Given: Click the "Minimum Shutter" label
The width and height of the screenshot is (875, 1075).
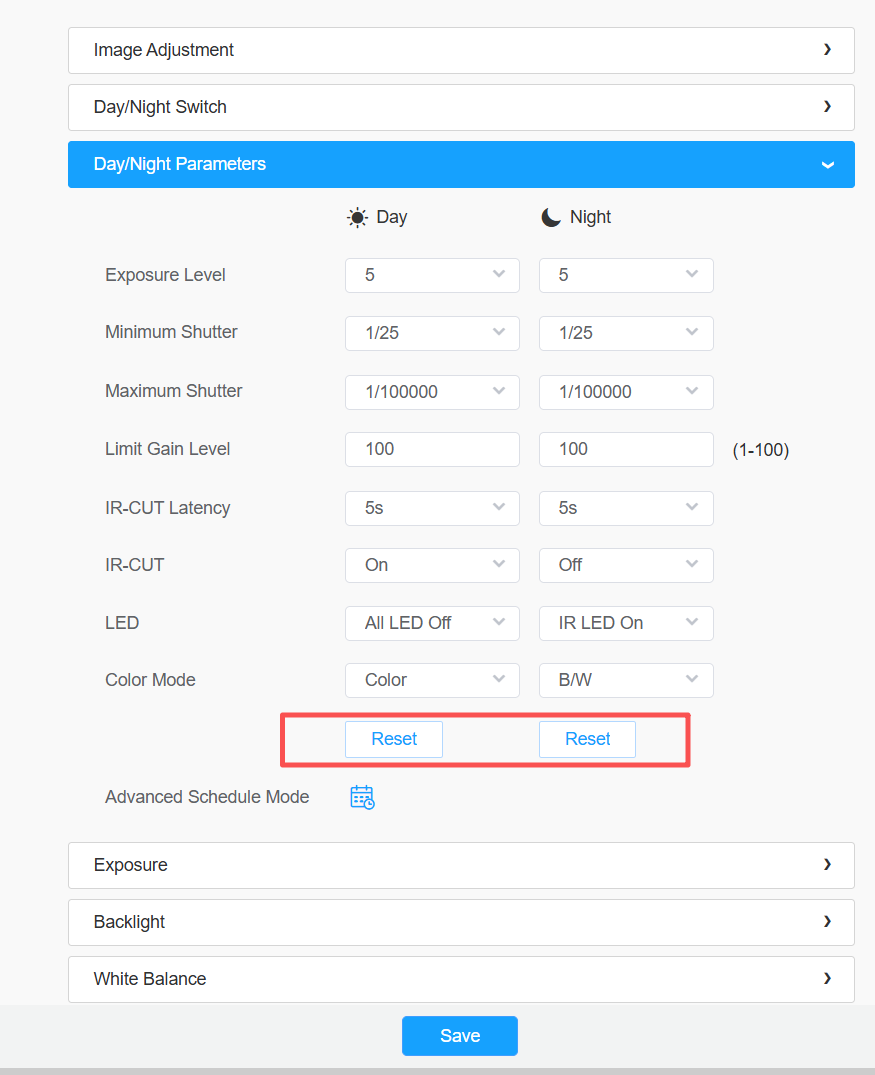Looking at the screenshot, I should tap(171, 332).
